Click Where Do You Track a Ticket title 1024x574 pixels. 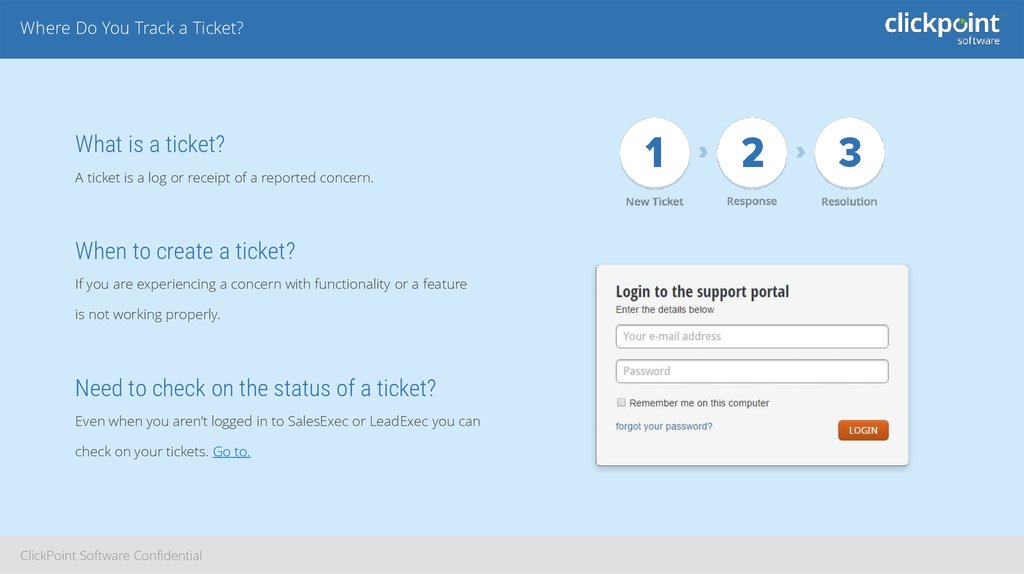pos(132,28)
